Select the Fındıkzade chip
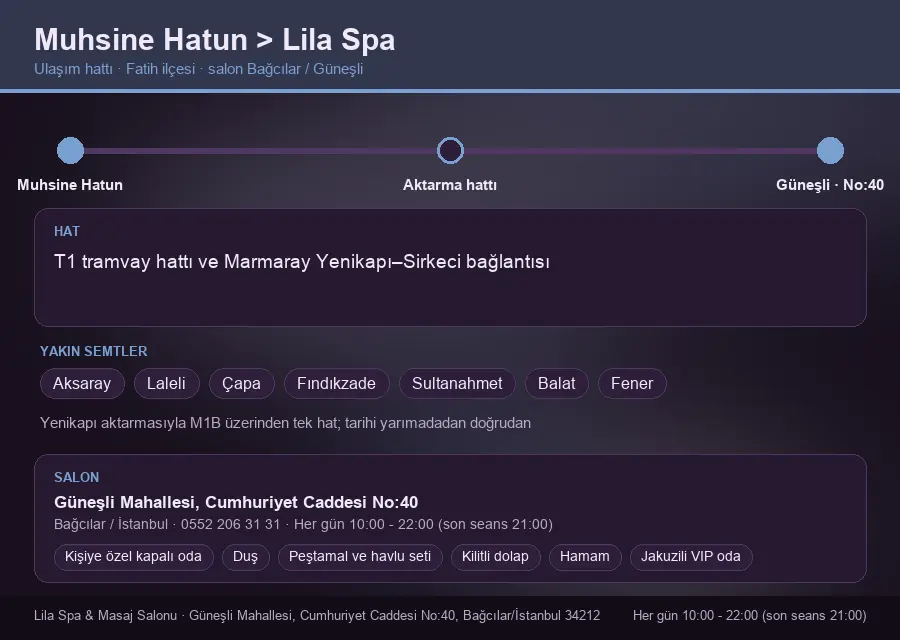 click(x=336, y=383)
